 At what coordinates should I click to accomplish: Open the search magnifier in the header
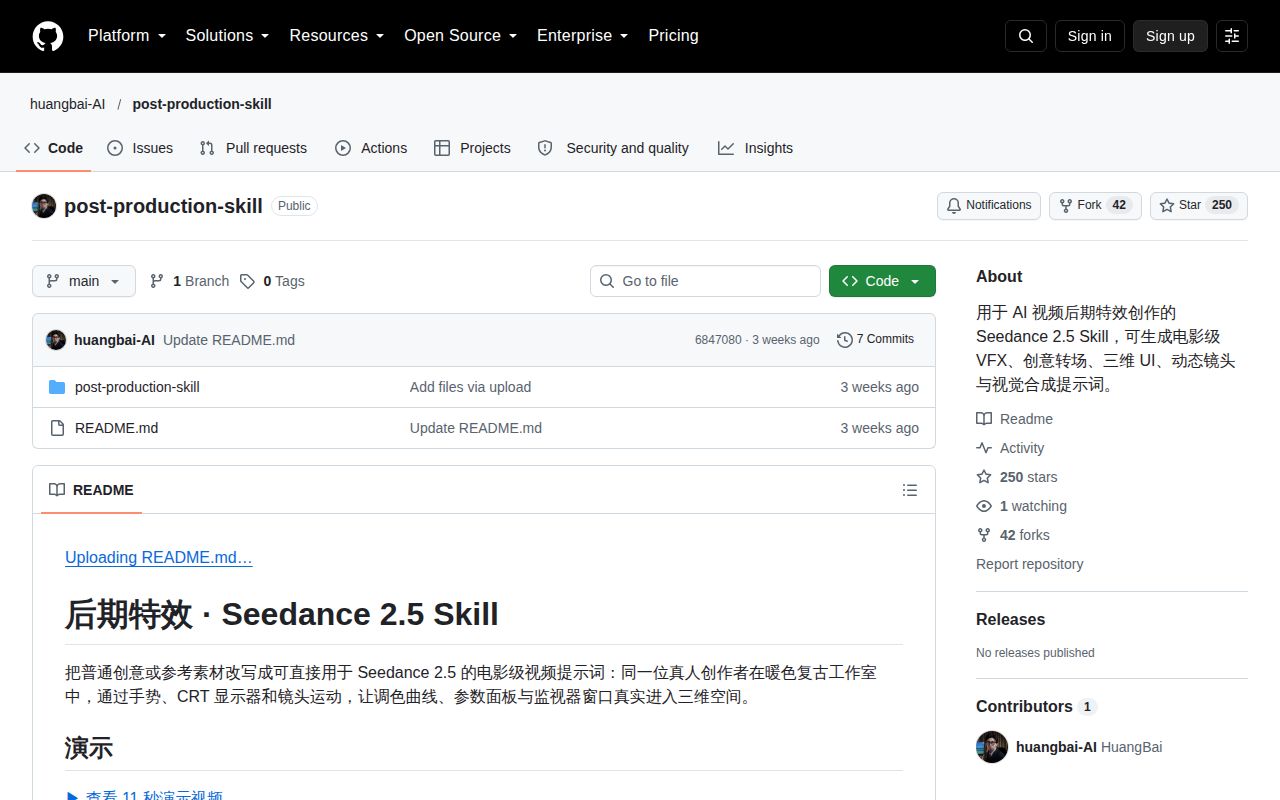[x=1026, y=36]
